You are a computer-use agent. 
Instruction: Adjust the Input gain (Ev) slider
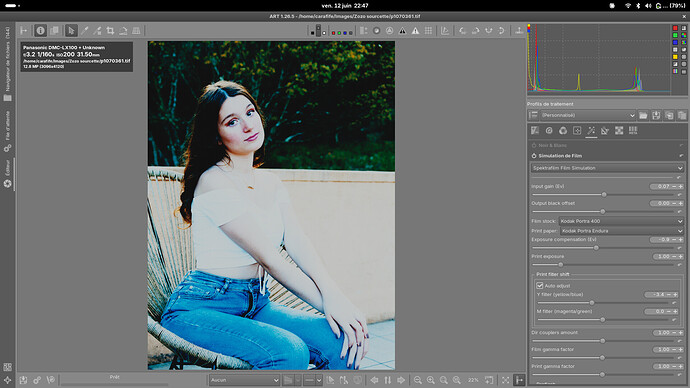click(604, 194)
